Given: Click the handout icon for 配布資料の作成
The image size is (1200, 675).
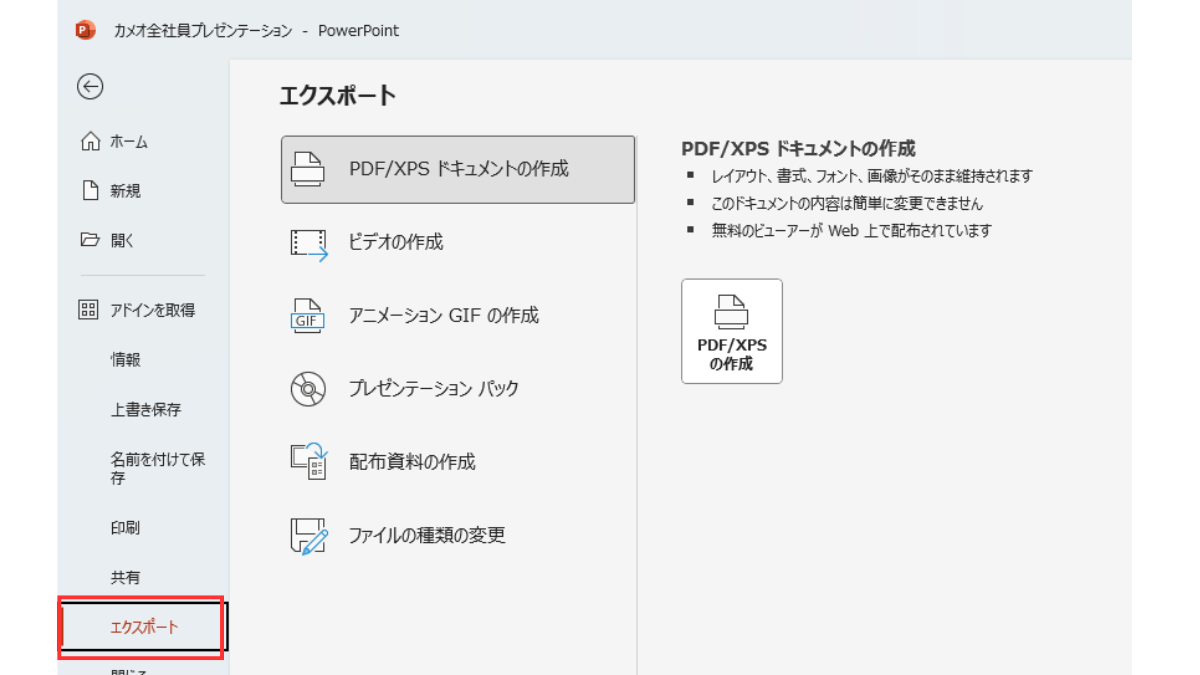Looking at the screenshot, I should (308, 461).
